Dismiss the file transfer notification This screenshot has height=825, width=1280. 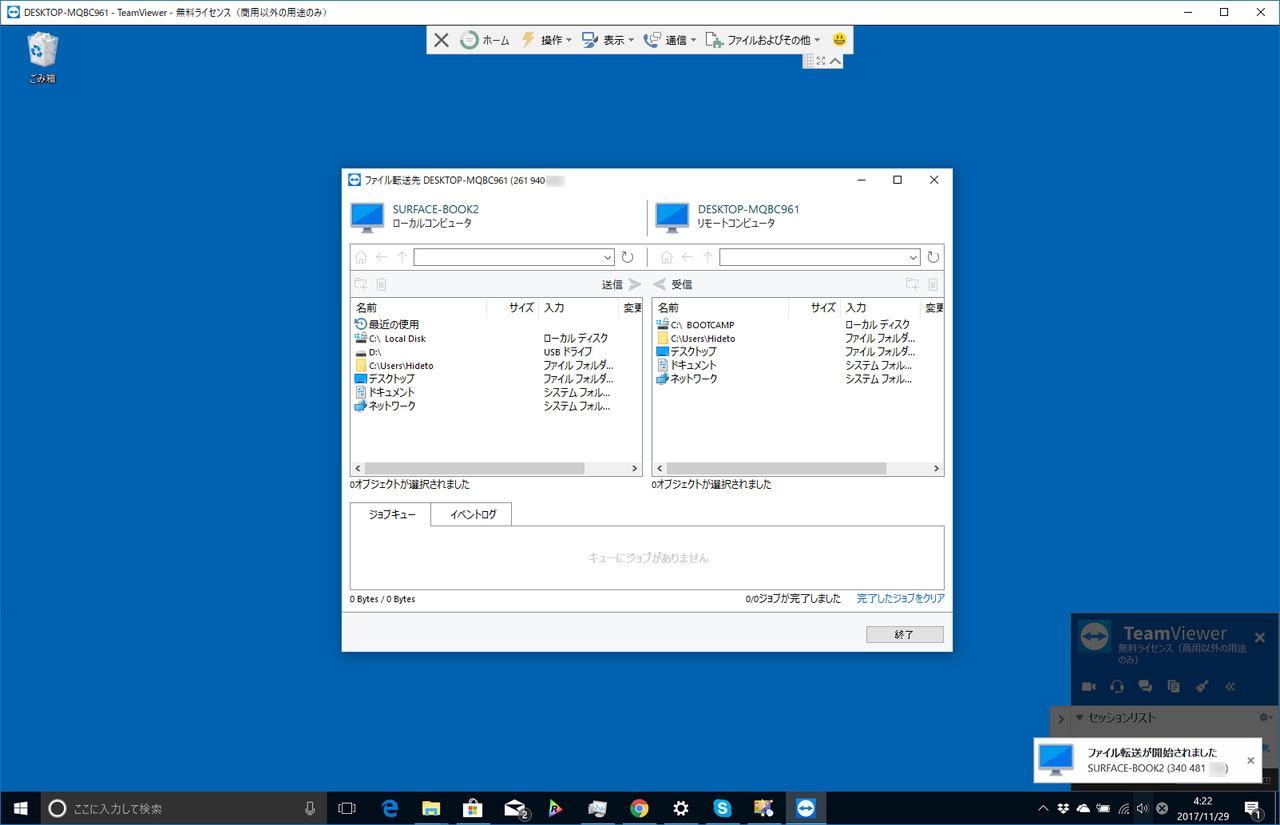coord(1250,761)
